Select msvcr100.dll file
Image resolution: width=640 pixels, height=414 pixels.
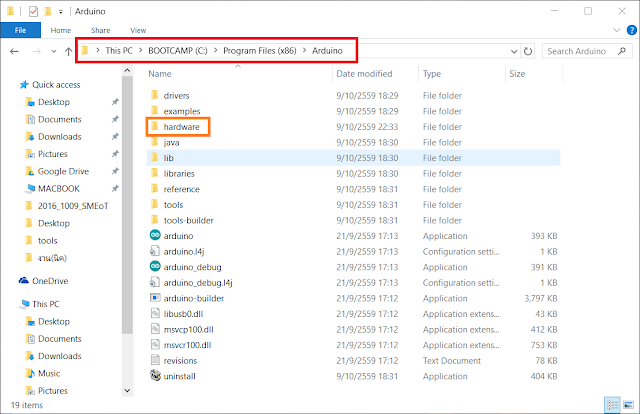coord(353,345)
